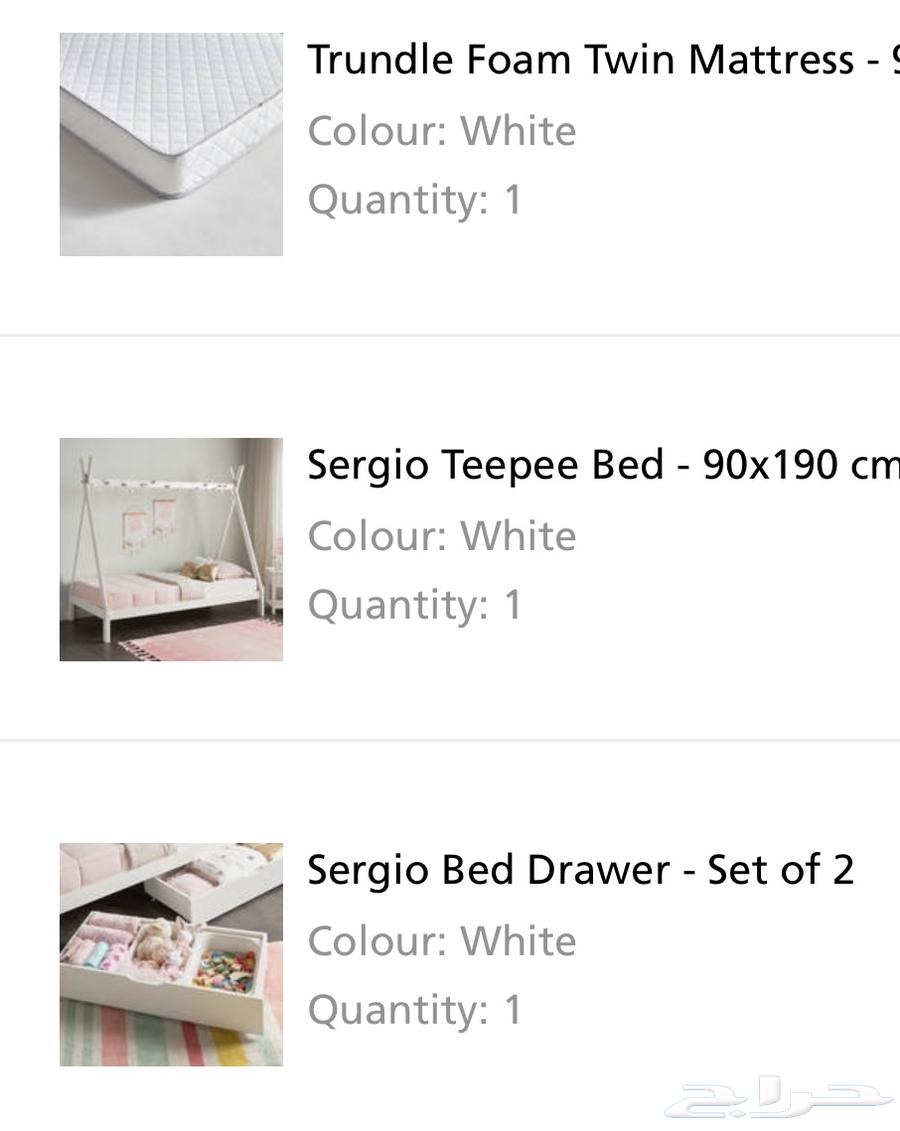Click the pink rug in the teepee bed photo
The height and width of the screenshot is (1131, 900).
pyautogui.click(x=209, y=640)
